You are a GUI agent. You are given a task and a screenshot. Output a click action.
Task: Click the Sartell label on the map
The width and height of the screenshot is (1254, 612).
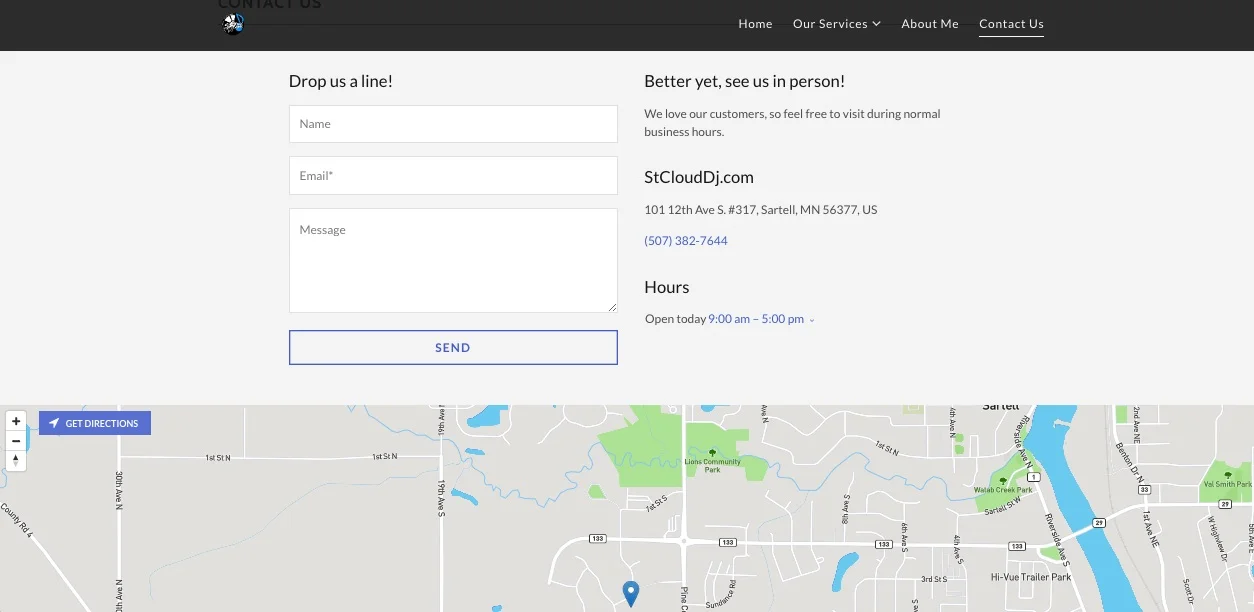point(999,405)
